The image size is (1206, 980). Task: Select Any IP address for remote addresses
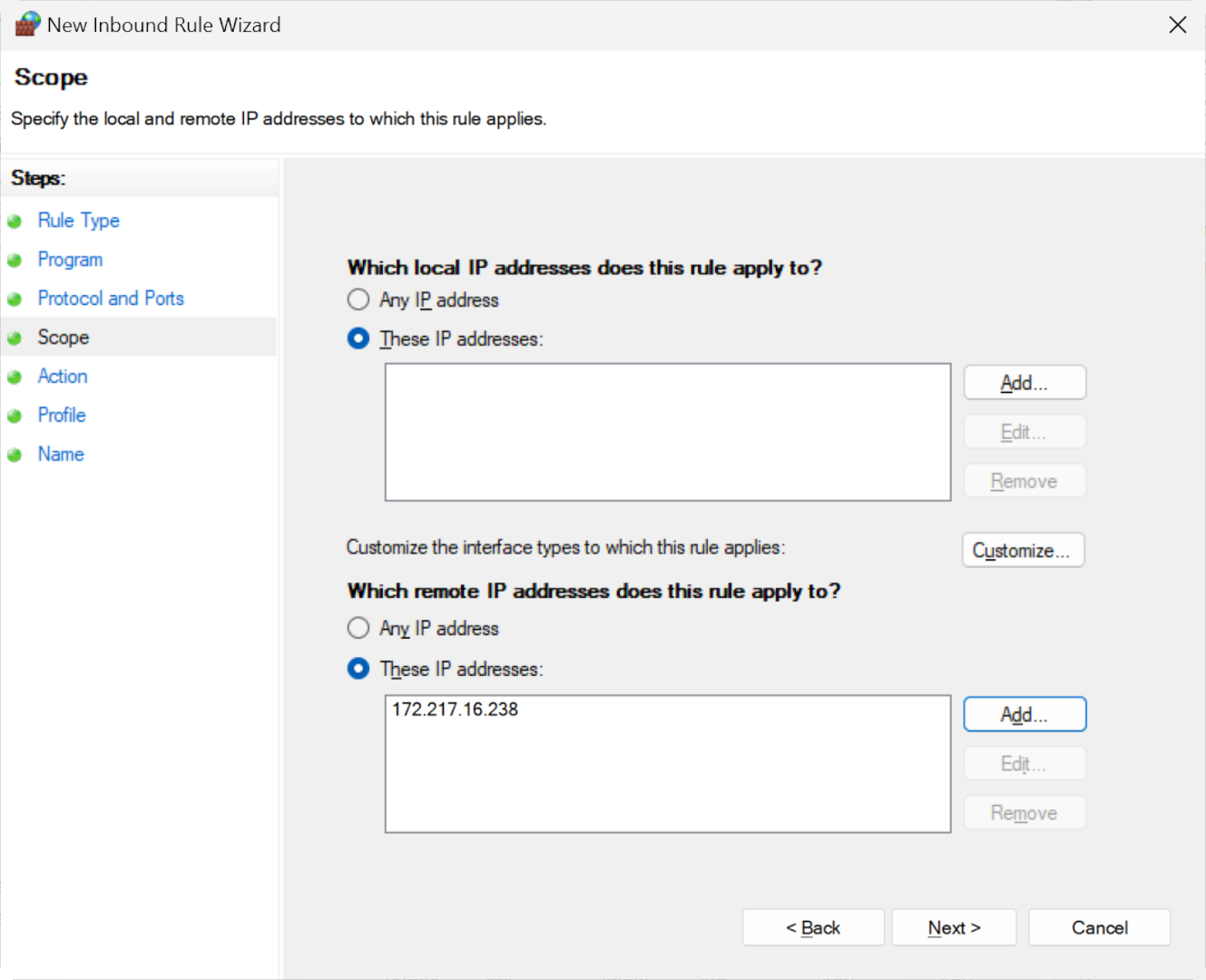coord(358,628)
